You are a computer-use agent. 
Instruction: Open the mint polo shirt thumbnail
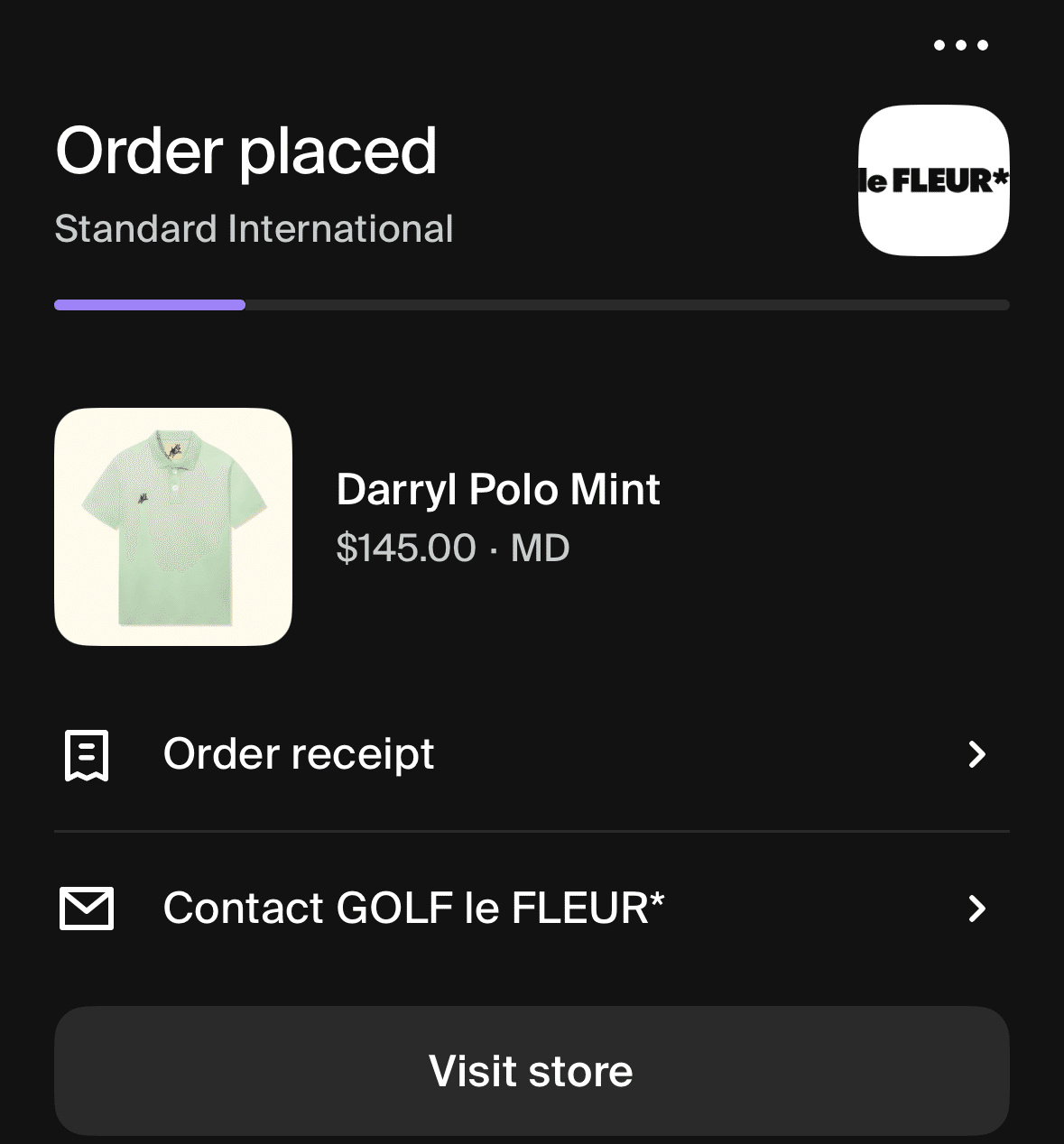coord(173,527)
